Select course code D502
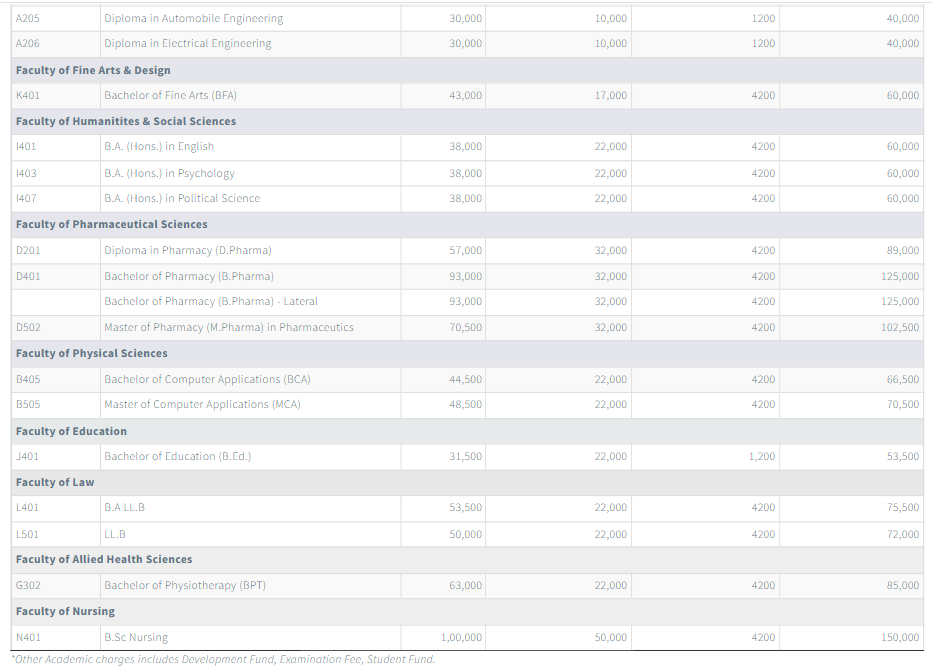The height and width of the screenshot is (669, 932). (28, 327)
